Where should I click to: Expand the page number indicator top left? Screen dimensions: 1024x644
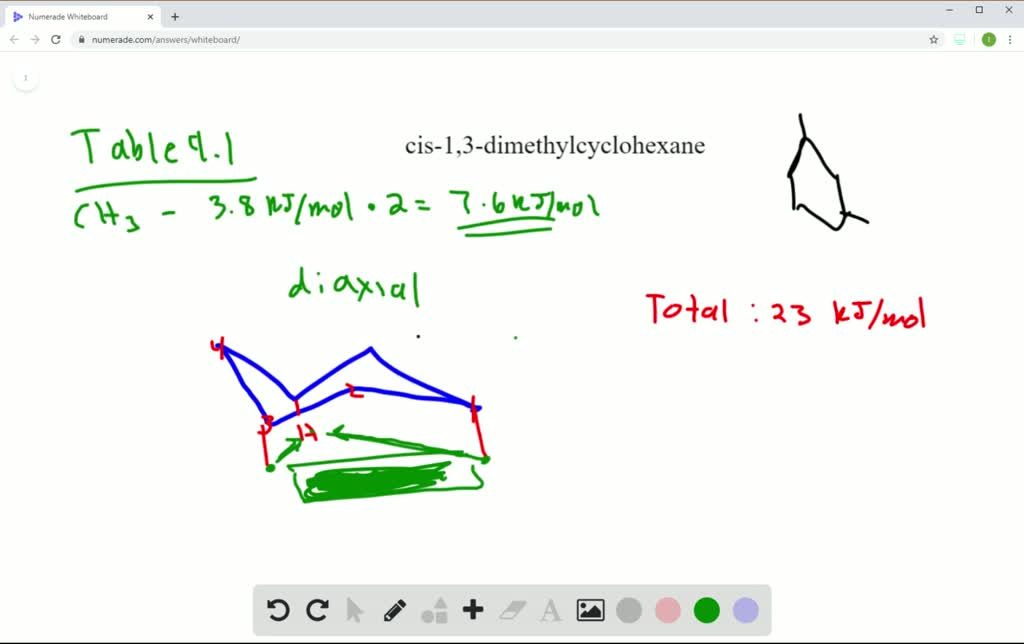tap(25, 76)
